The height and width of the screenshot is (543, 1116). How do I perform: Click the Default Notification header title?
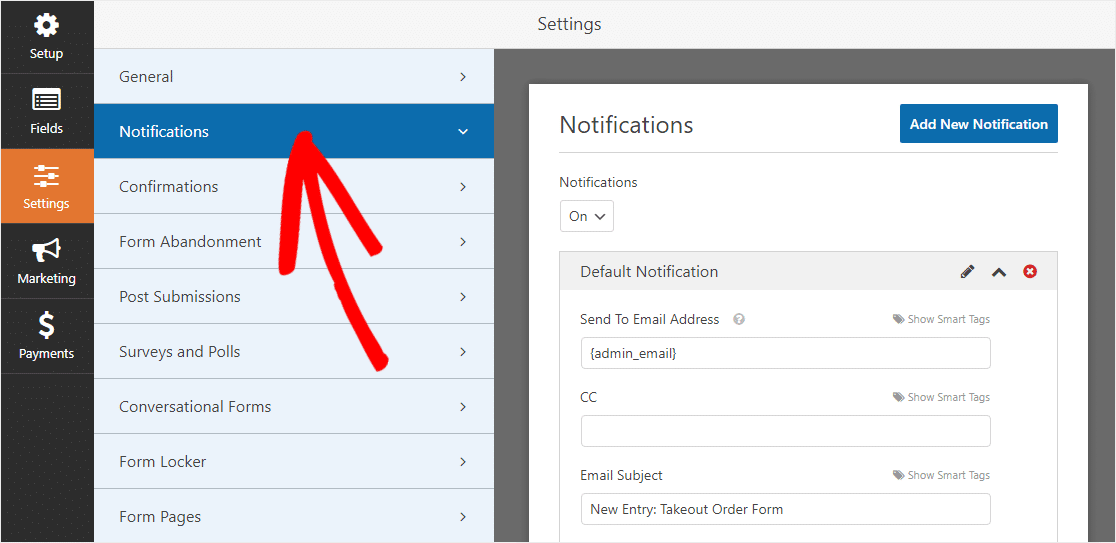point(649,271)
